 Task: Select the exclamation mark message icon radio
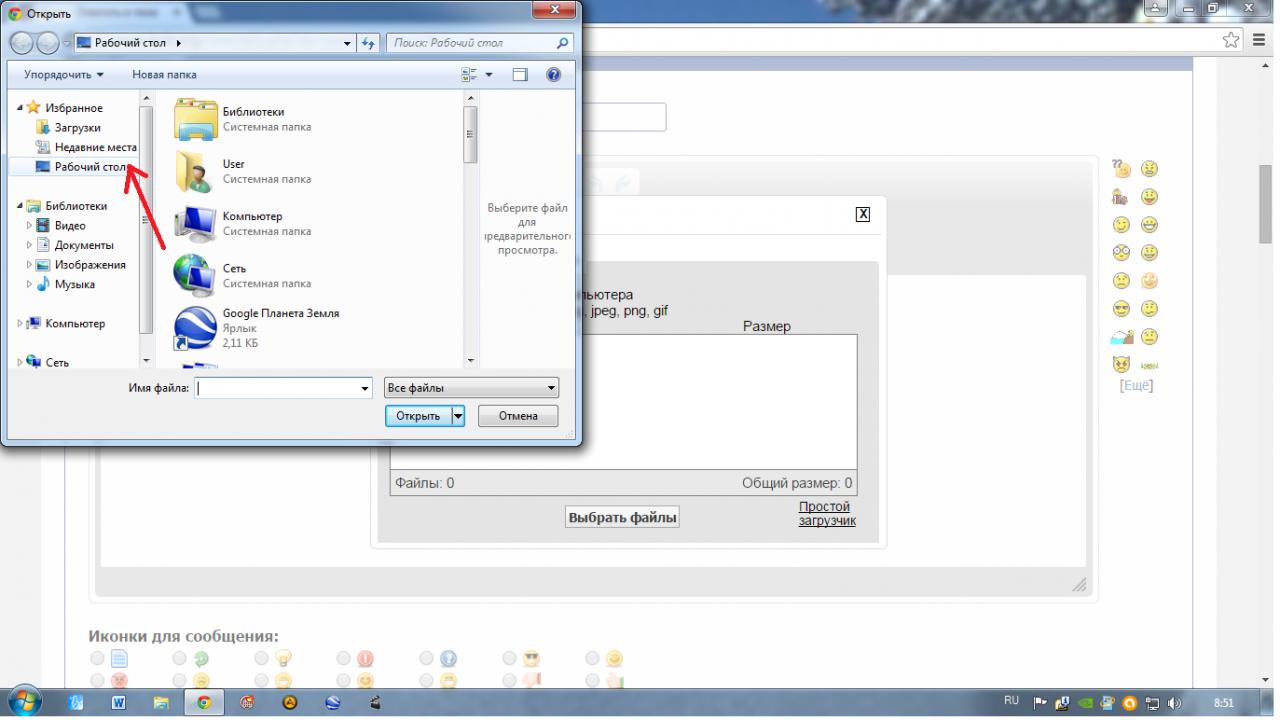pos(344,658)
